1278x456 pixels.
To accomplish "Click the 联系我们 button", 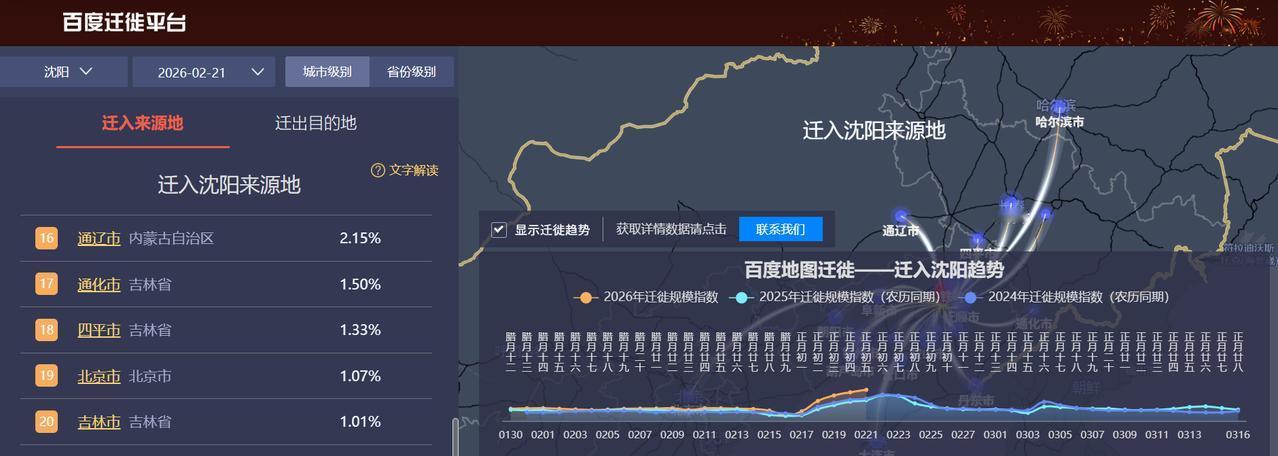I will click(x=780, y=229).
